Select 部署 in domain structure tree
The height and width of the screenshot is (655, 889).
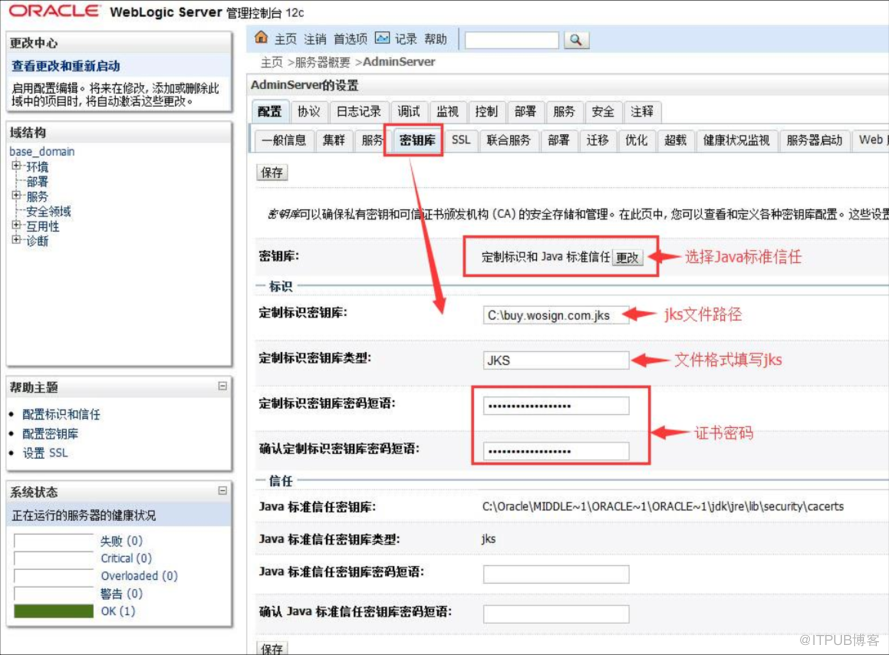click(37, 181)
